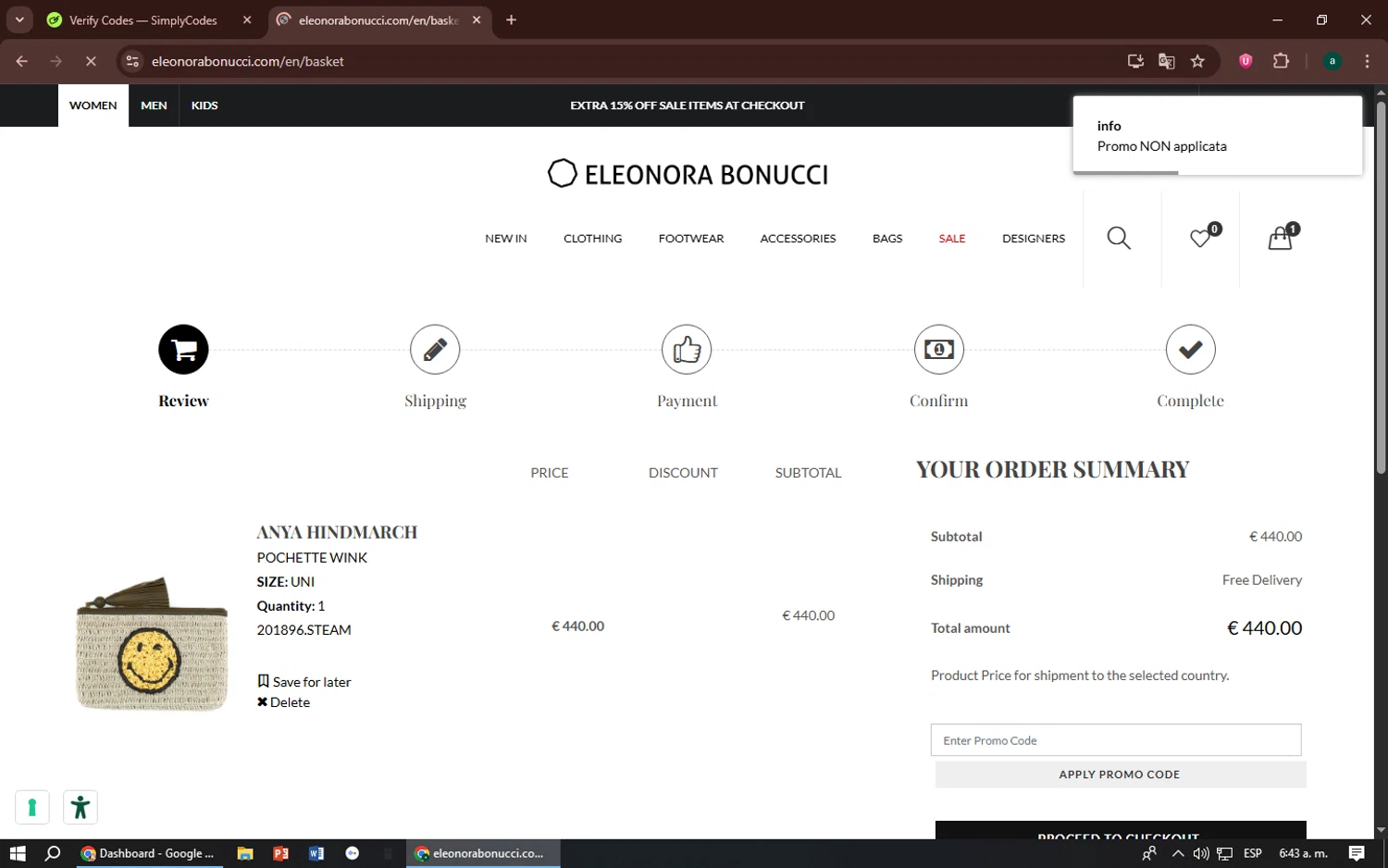
Task: Click the Confirm money step icon
Action: (x=939, y=350)
